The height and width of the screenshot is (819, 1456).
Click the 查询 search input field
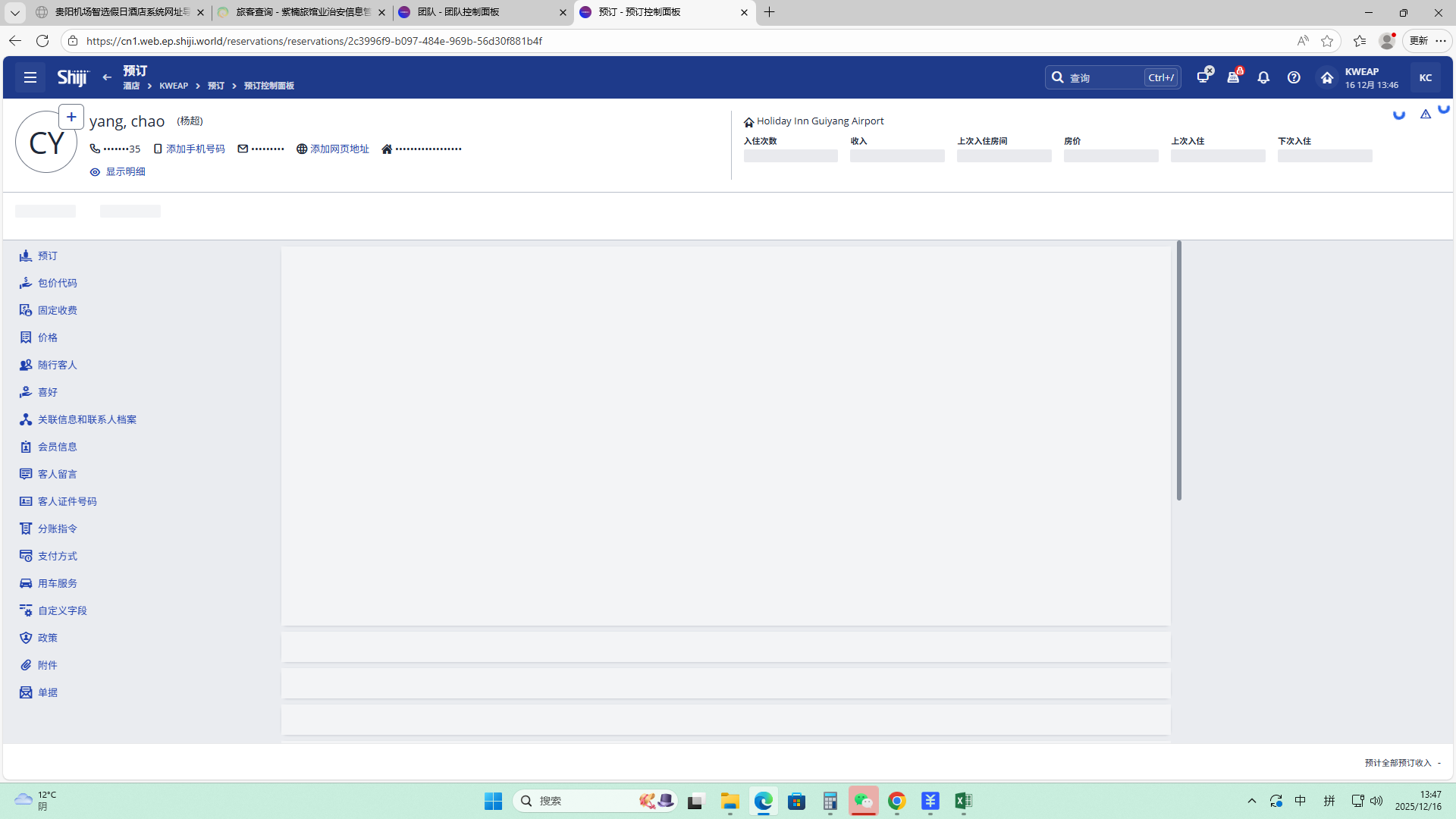tap(1103, 77)
